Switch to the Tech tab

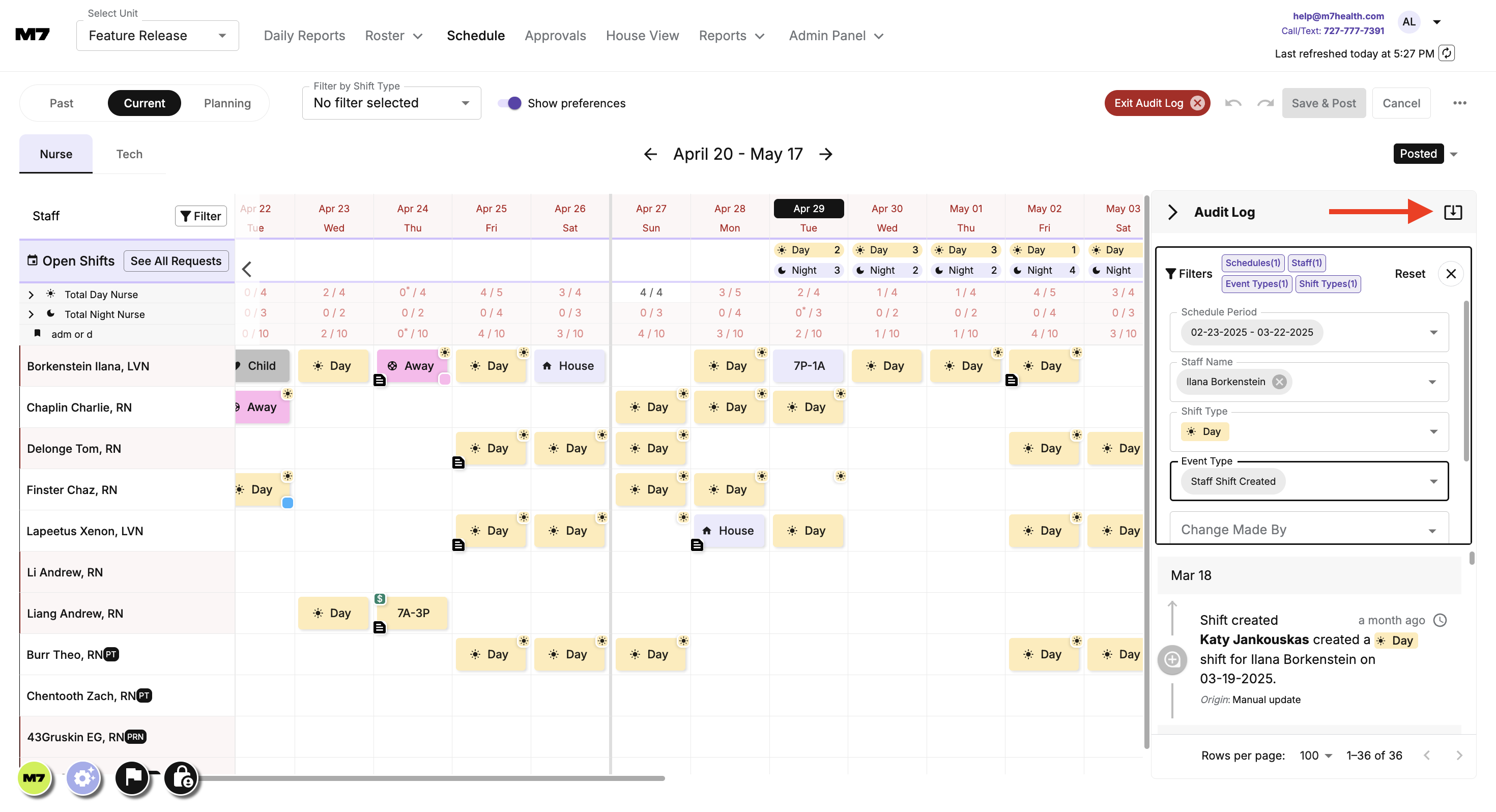point(129,154)
